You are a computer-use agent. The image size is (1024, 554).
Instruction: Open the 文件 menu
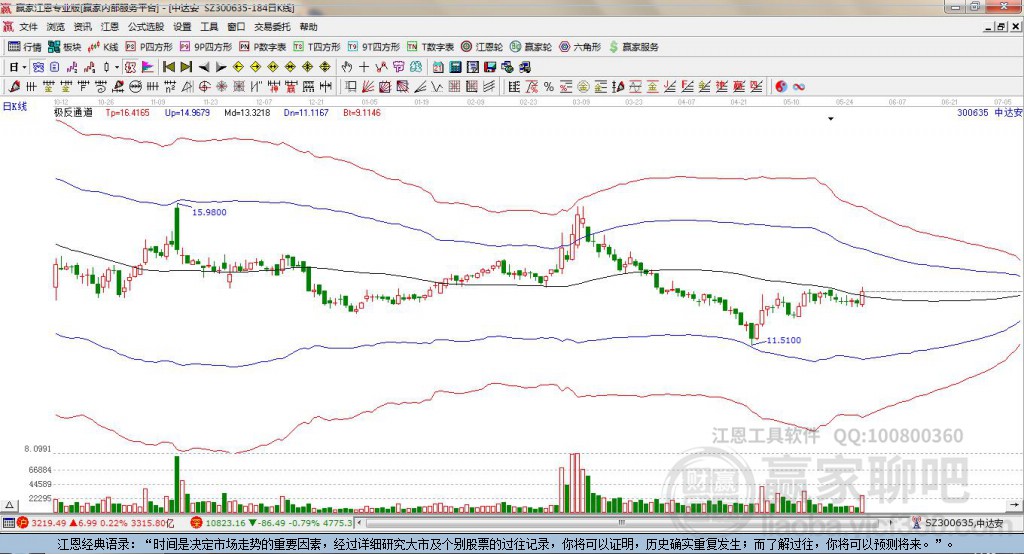(x=29, y=27)
